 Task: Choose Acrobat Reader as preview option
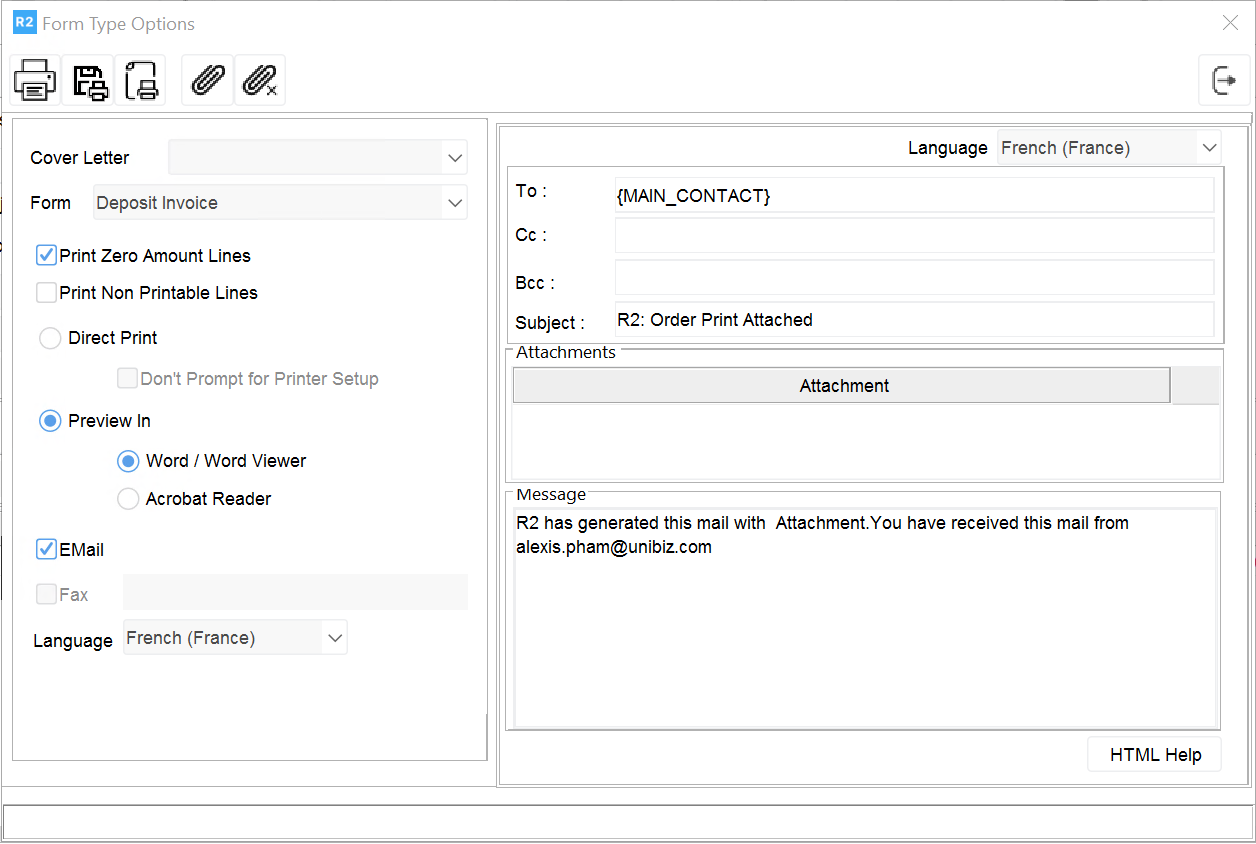click(x=128, y=499)
